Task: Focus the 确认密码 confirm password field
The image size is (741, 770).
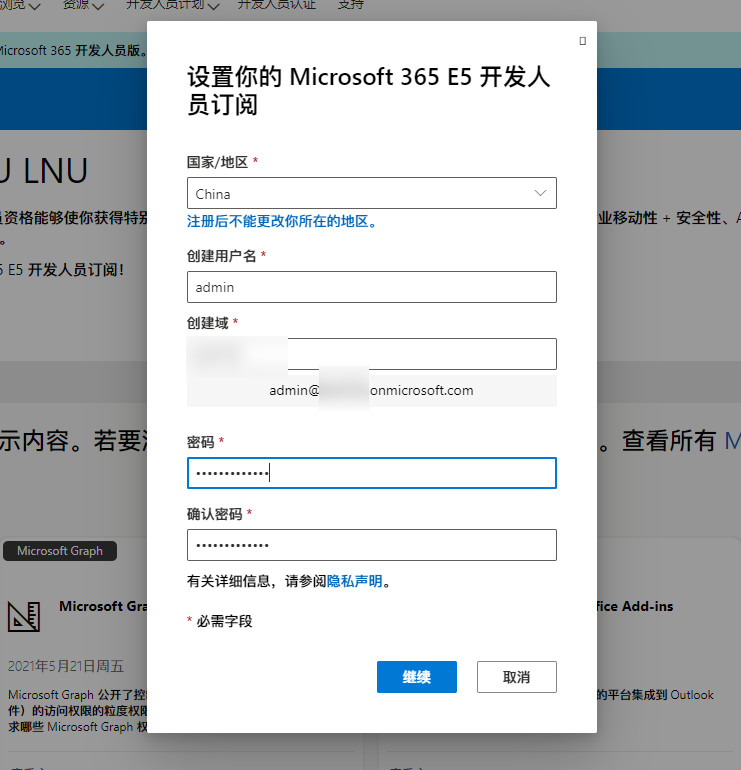Action: pos(372,545)
